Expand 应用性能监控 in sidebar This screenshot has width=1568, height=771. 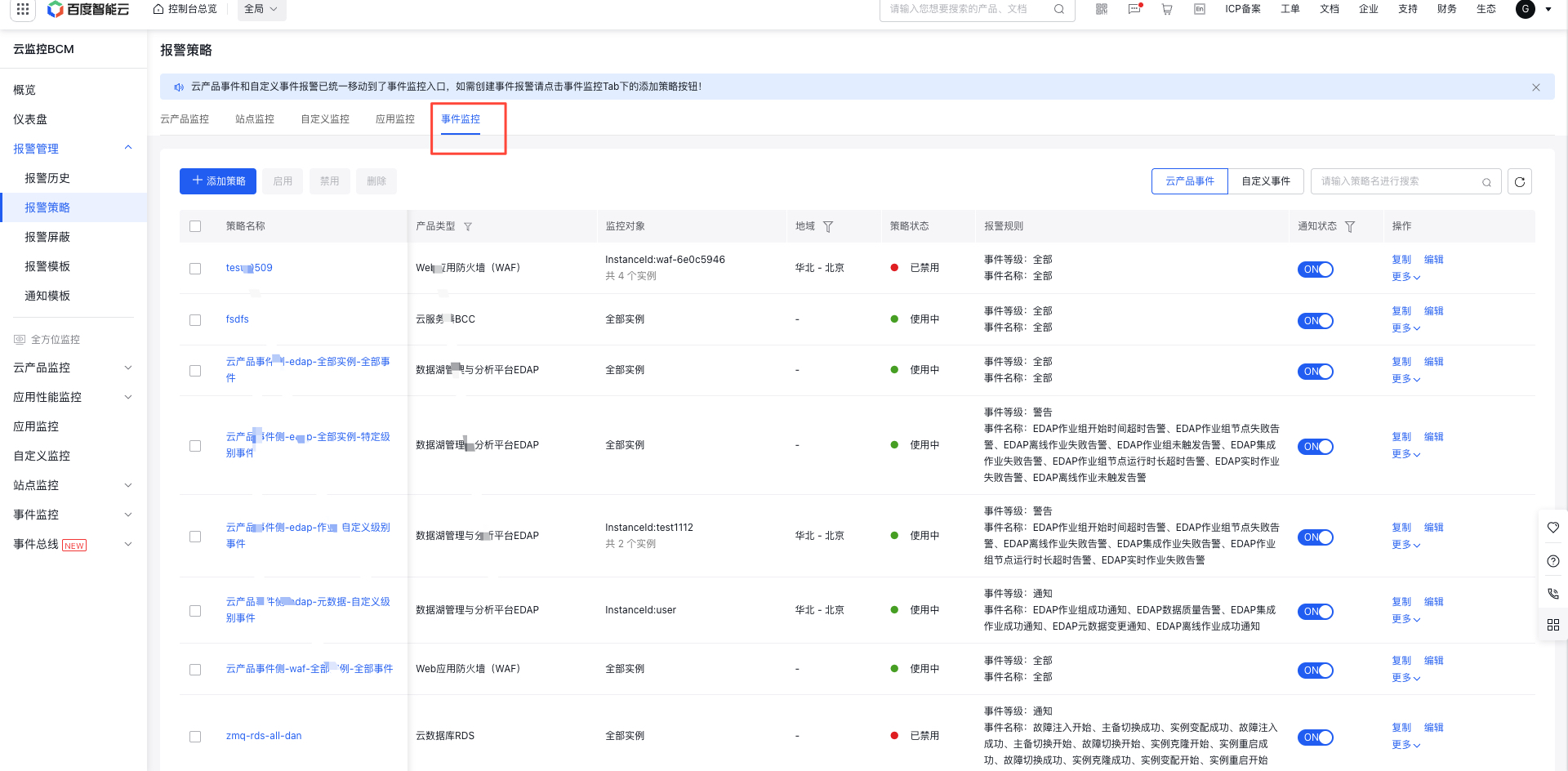click(128, 397)
